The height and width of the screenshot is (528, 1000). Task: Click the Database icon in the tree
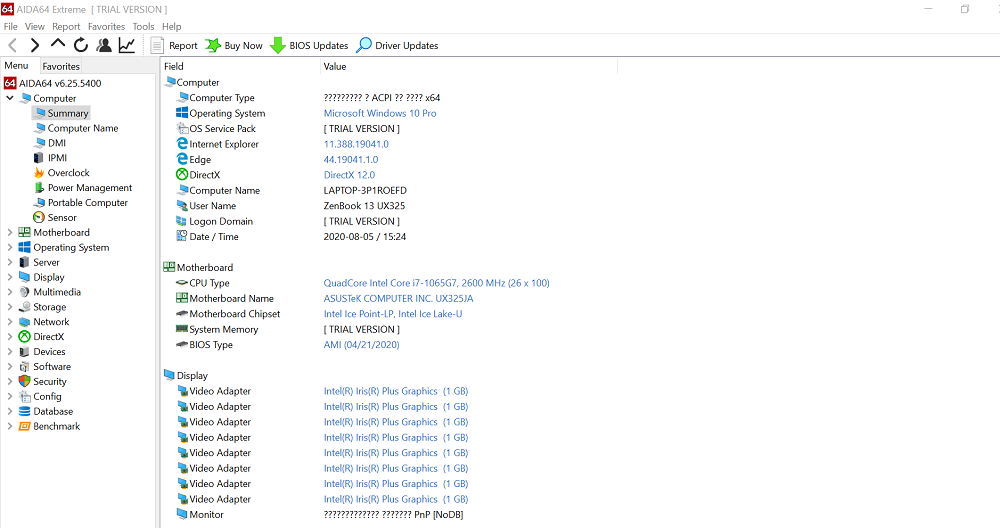pyautogui.click(x=24, y=411)
